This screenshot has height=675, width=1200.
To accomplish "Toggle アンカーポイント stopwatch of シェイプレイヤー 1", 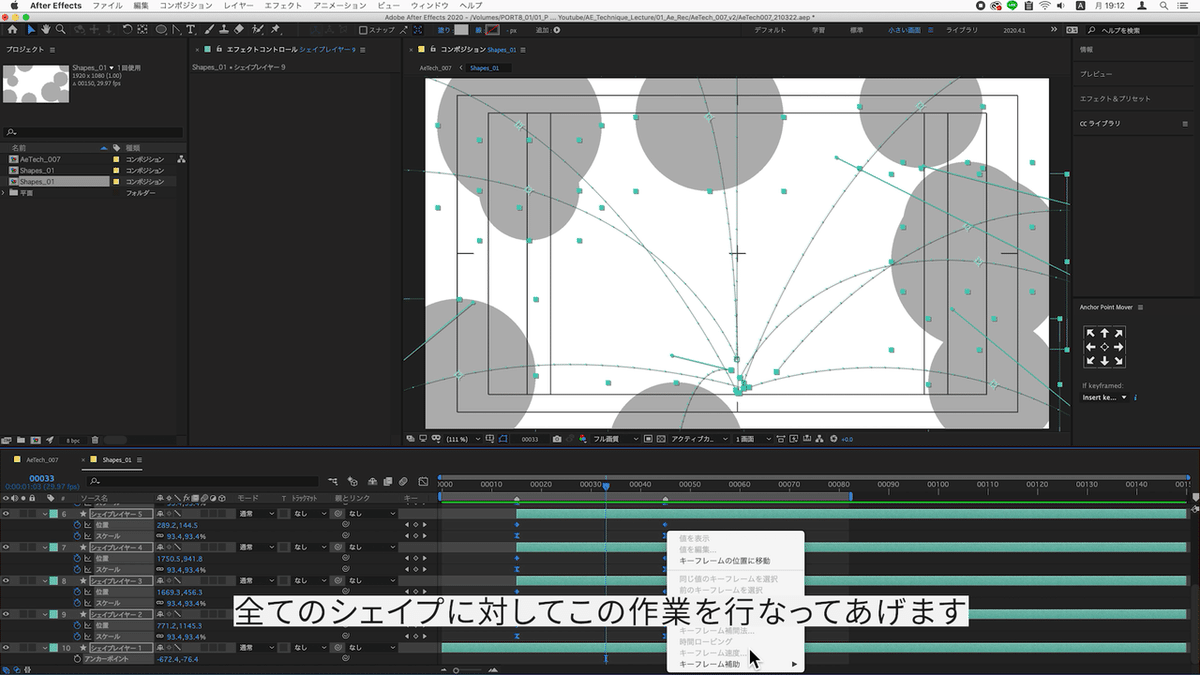I will coord(76,659).
